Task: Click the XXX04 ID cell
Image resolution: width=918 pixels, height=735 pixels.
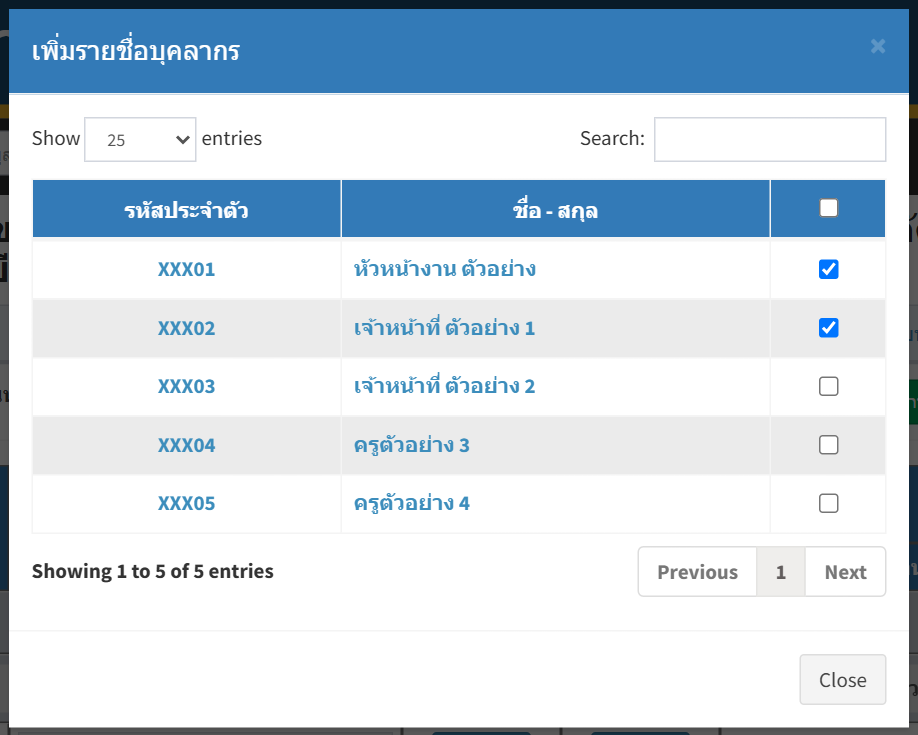Action: tap(187, 445)
